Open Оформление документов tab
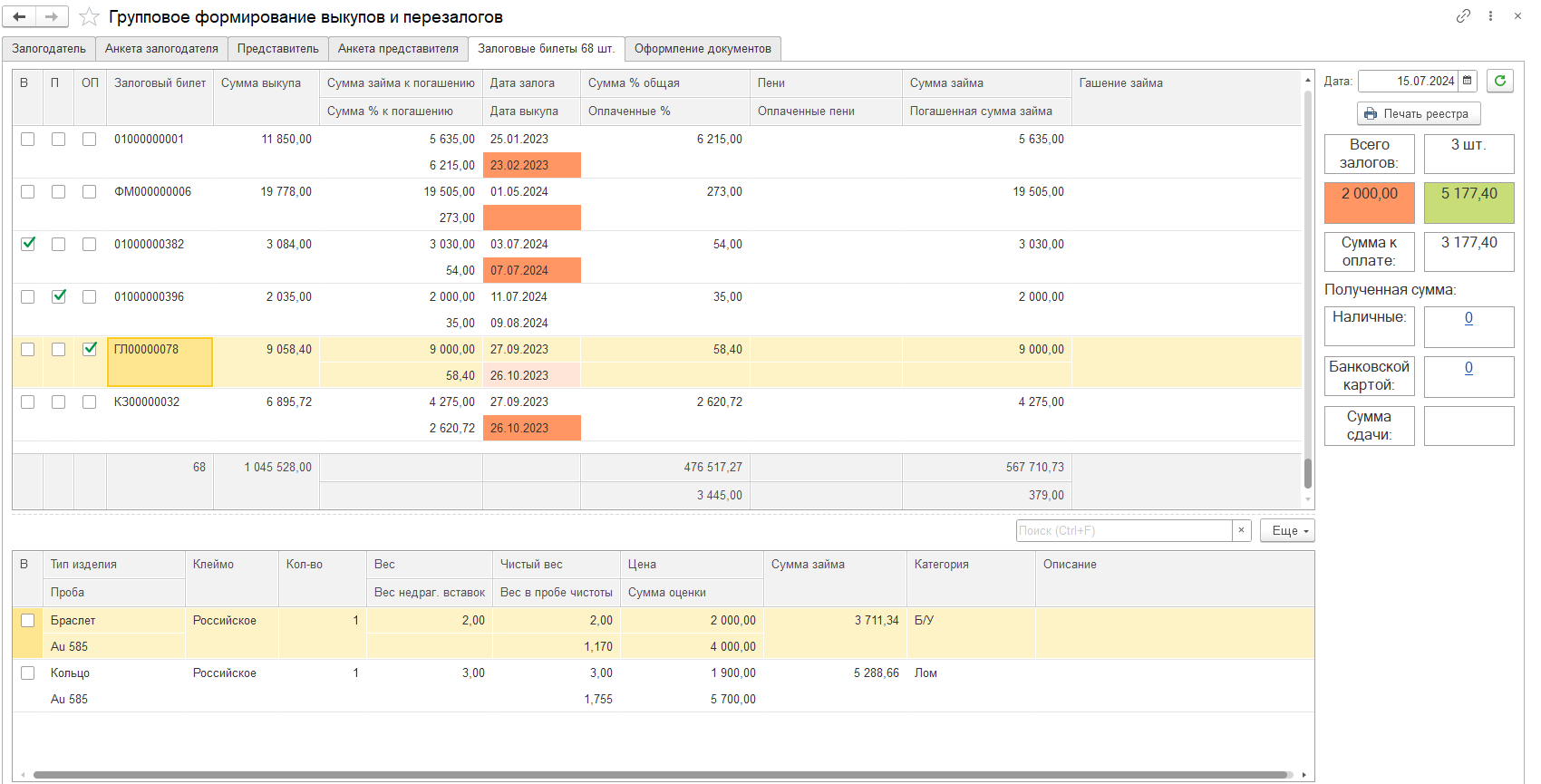 [x=703, y=49]
